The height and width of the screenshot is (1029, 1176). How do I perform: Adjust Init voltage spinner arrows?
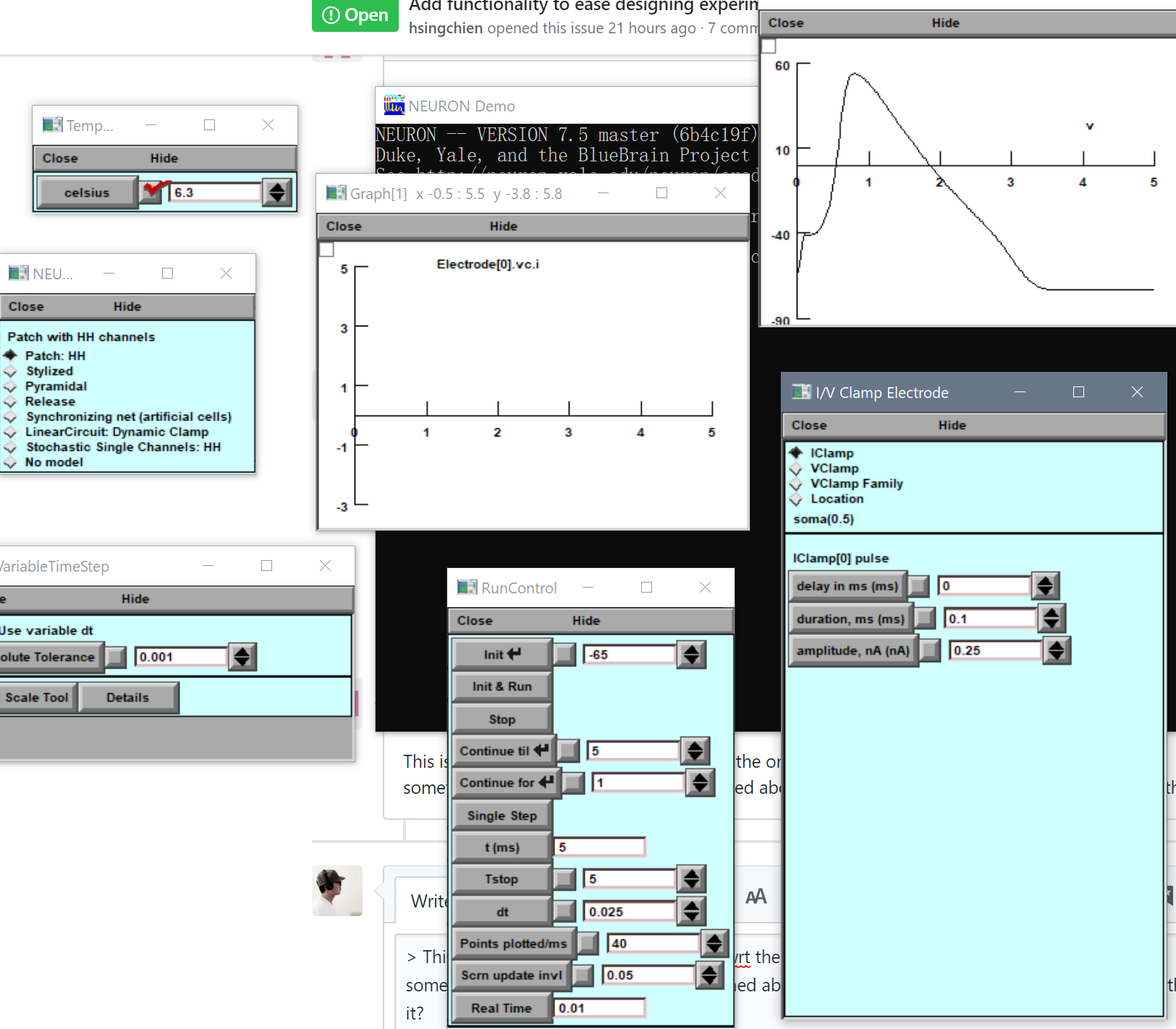[692, 655]
